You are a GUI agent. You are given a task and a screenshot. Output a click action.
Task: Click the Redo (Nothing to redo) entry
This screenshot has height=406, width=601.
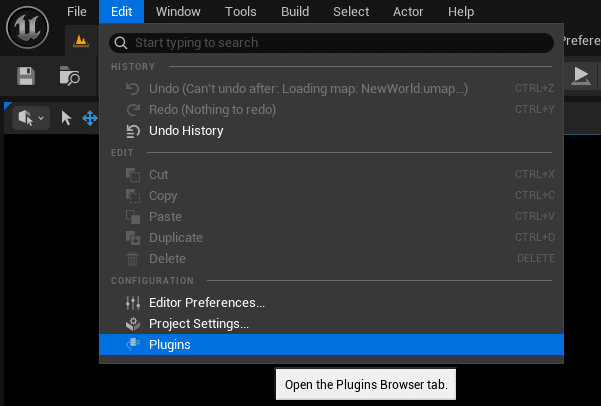[331, 110]
